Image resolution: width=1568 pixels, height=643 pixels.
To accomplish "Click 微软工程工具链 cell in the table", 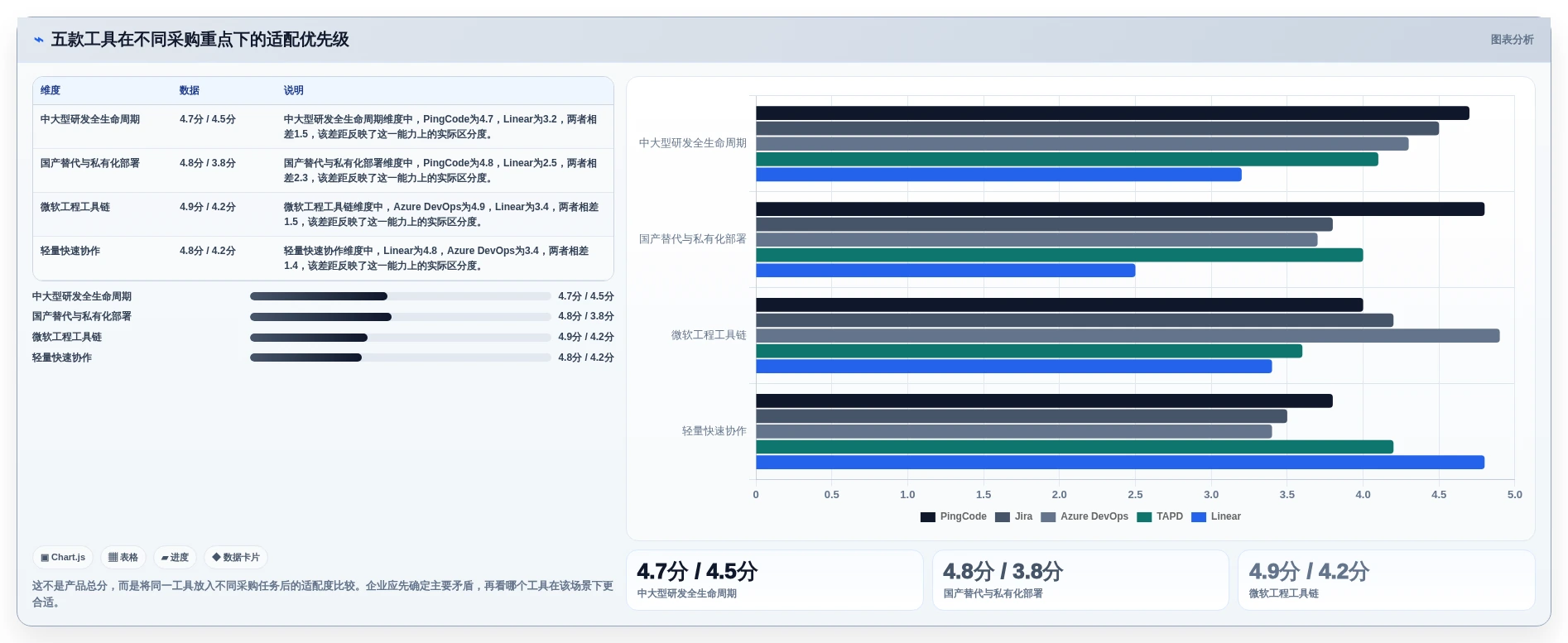I will pyautogui.click(x=75, y=207).
